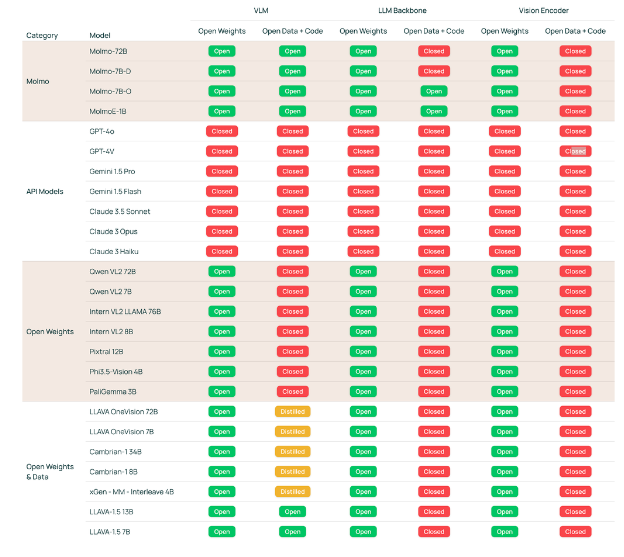Click Molmo-7B-D VLM data Open badge

click(x=292, y=71)
